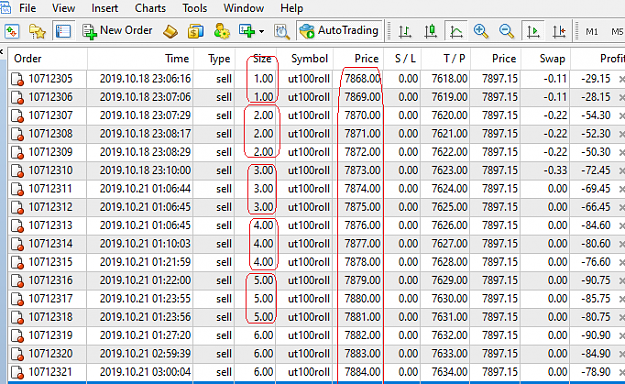Open the Charts menu

(150, 8)
